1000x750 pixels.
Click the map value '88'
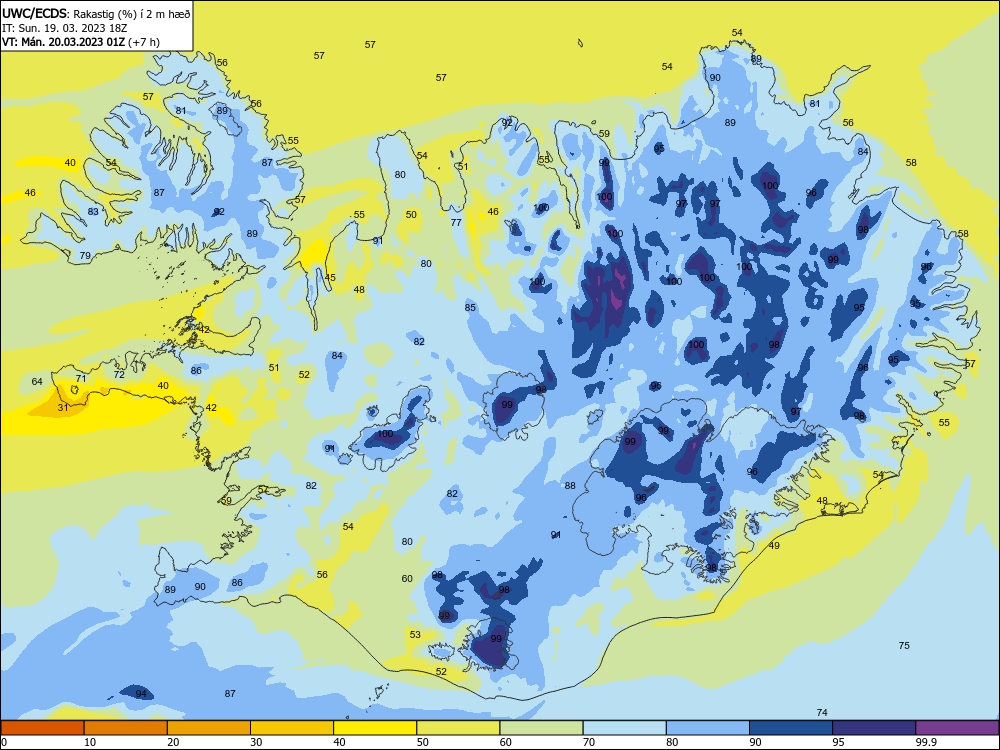[x=570, y=485]
